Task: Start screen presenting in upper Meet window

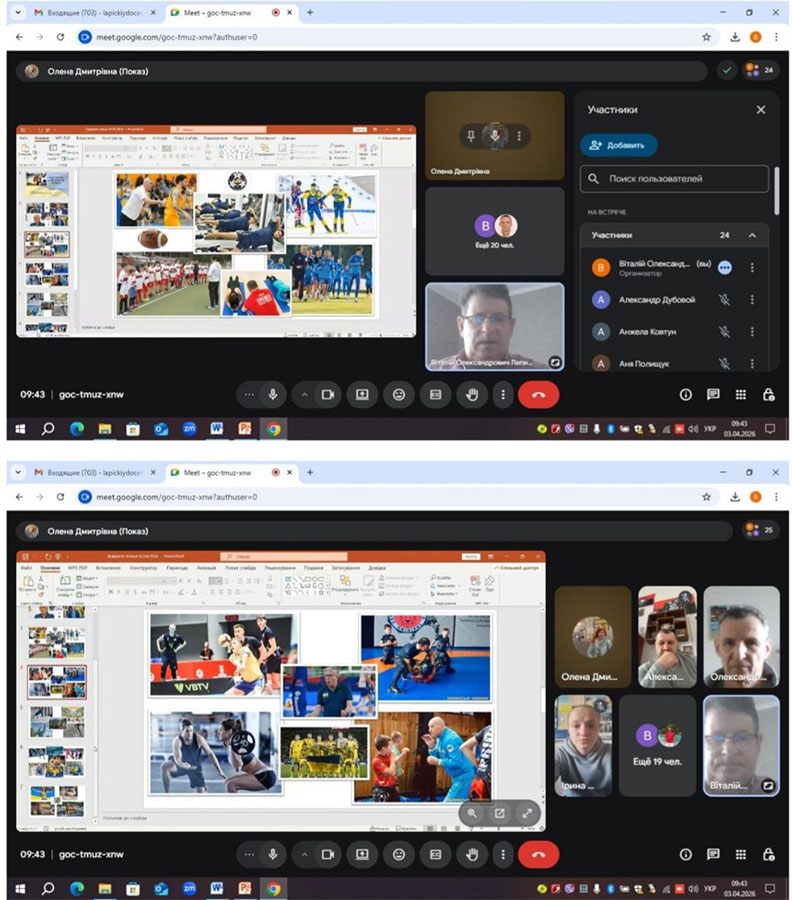Action: pyautogui.click(x=362, y=394)
